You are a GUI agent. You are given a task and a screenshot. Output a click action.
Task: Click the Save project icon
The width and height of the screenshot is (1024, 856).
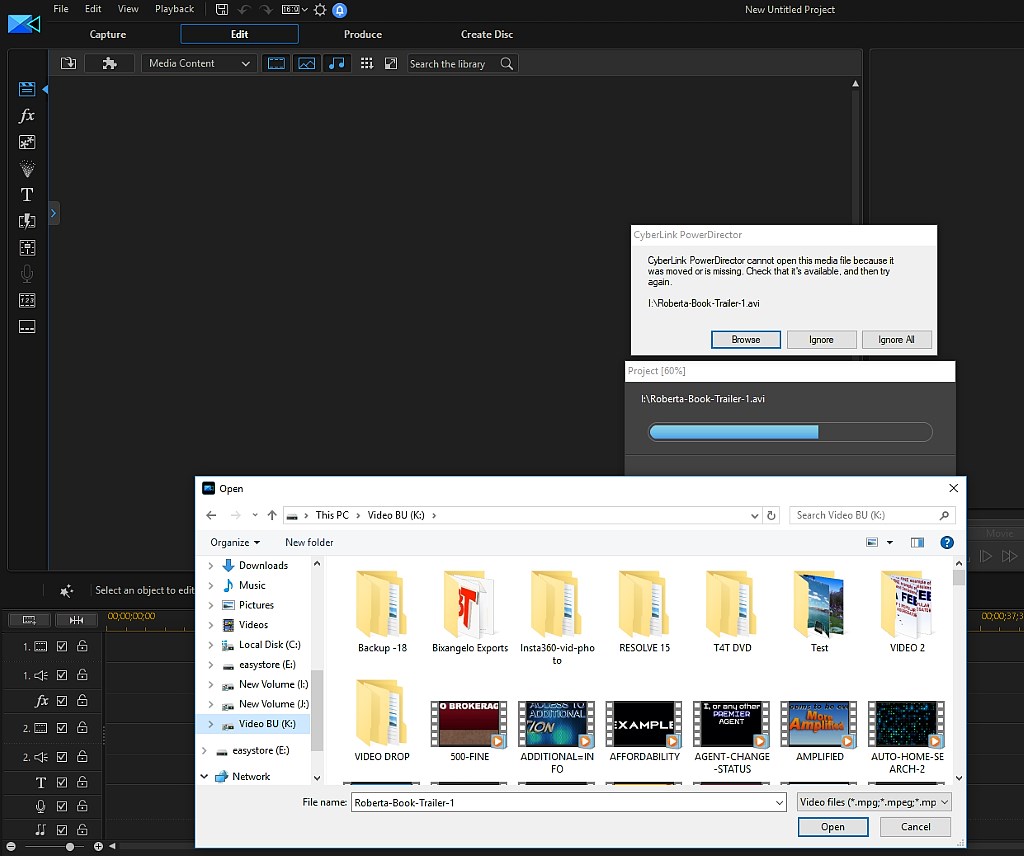tap(222, 9)
